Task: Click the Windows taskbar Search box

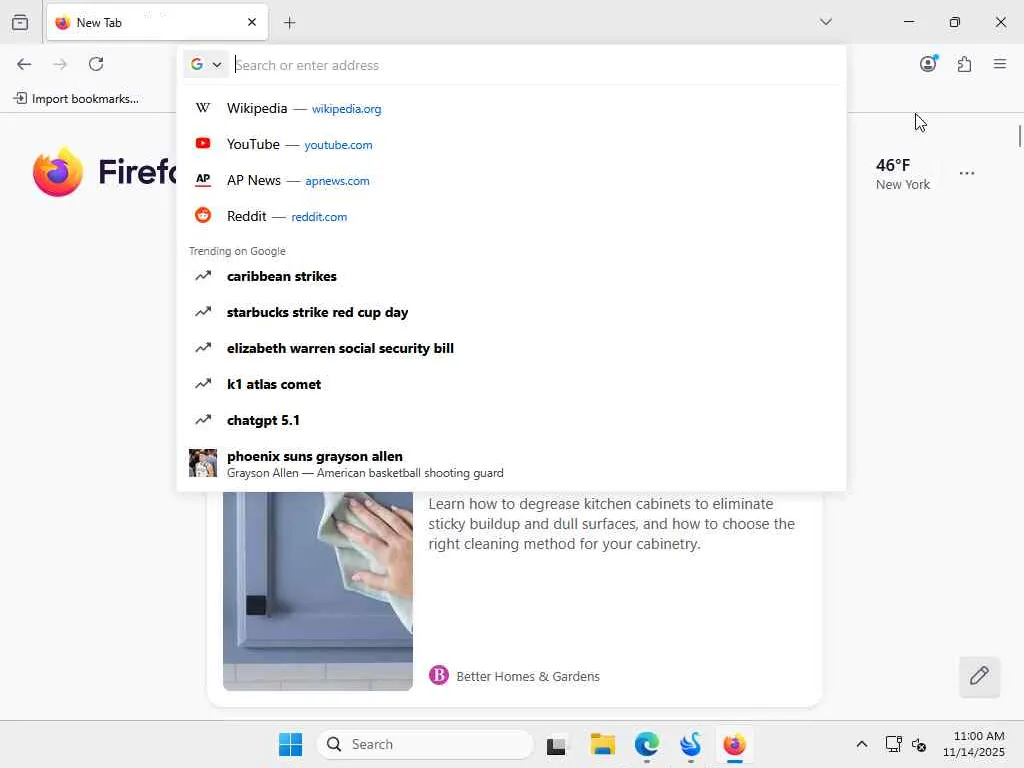Action: tap(425, 744)
